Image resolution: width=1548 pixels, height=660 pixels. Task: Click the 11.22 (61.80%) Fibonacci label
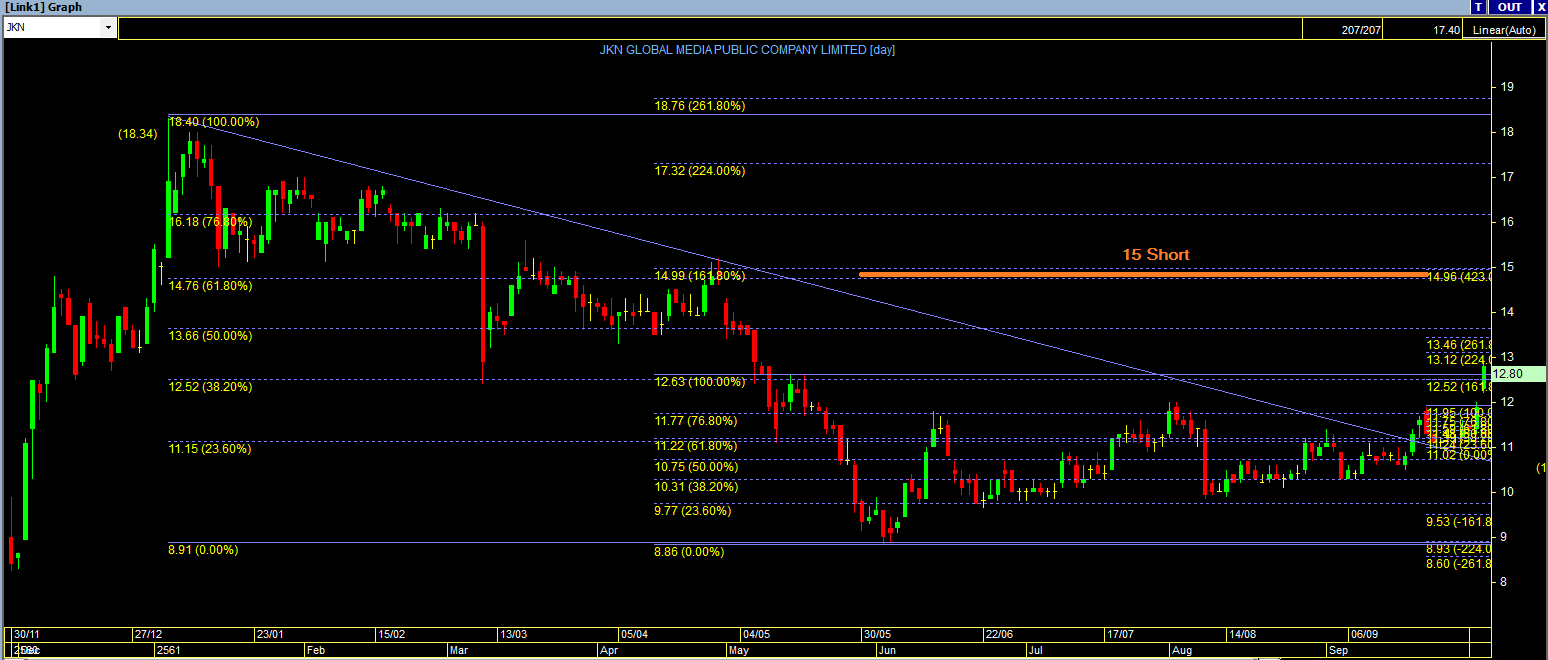696,446
